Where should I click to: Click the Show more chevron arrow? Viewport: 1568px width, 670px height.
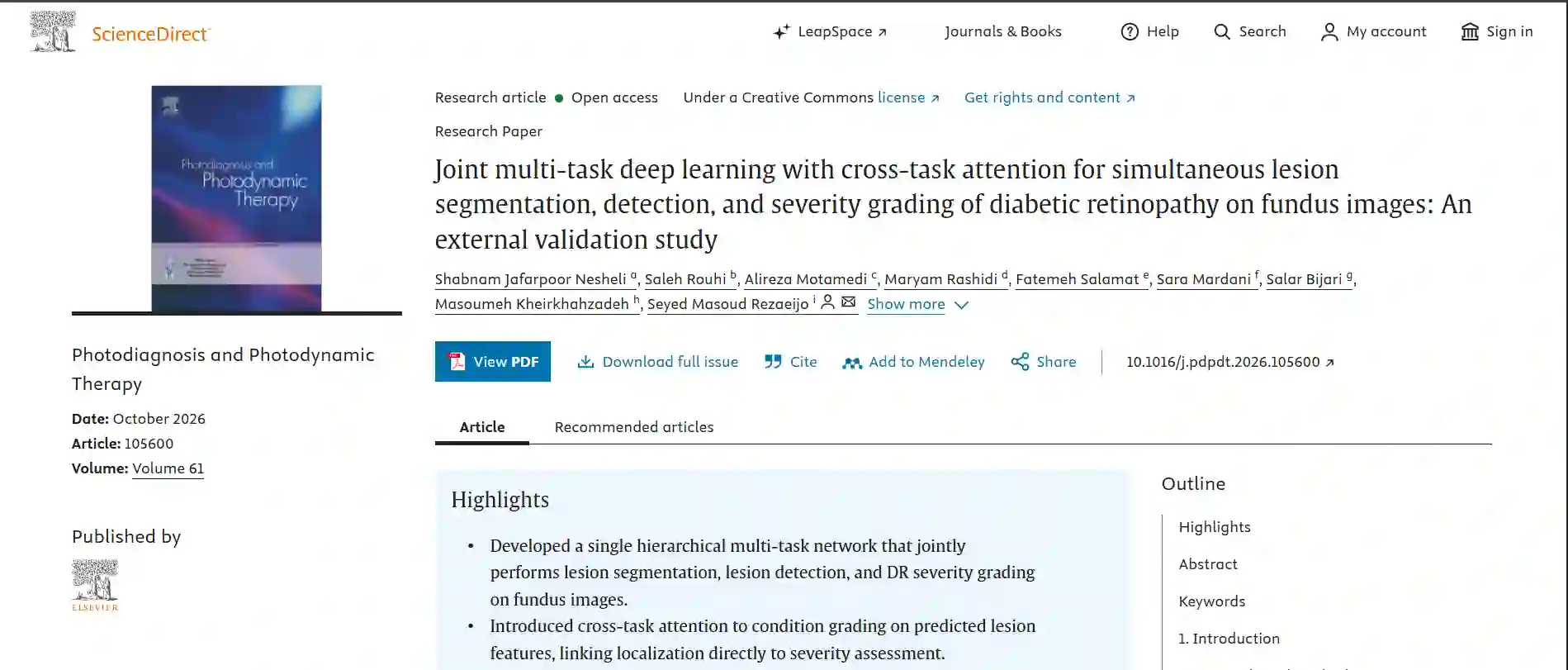[961, 305]
